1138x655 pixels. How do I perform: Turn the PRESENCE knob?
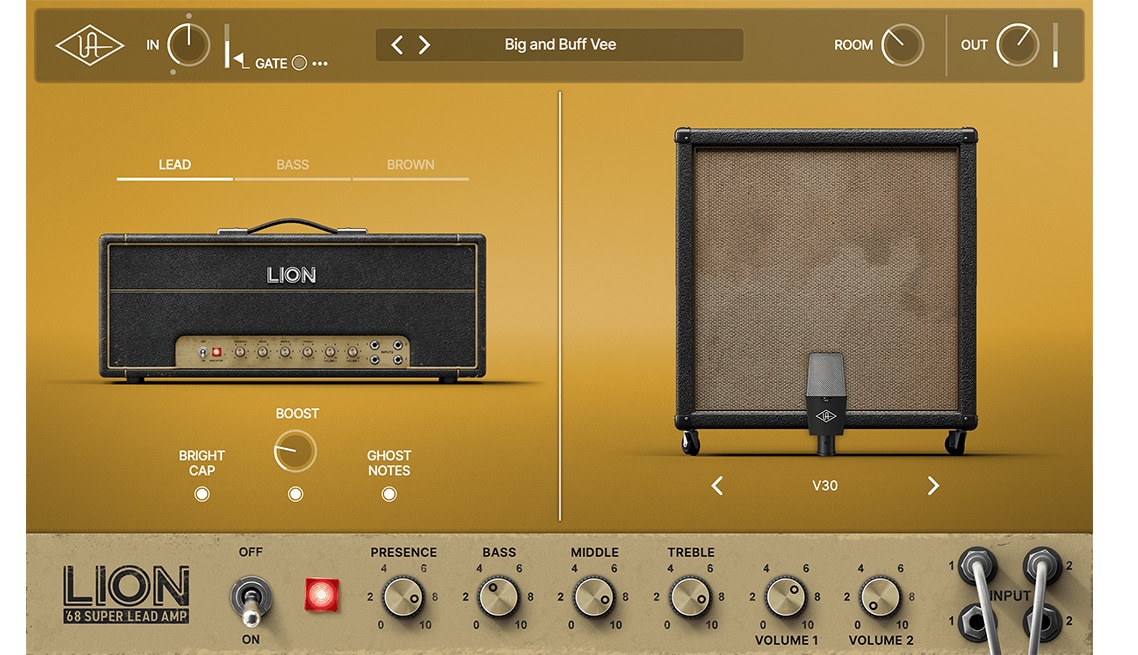click(403, 597)
